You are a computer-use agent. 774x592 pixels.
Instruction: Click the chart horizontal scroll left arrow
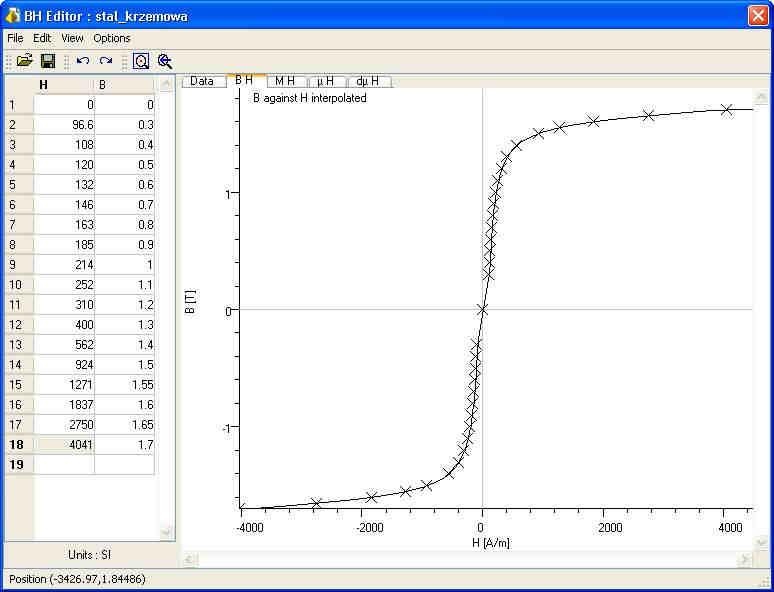click(x=191, y=559)
